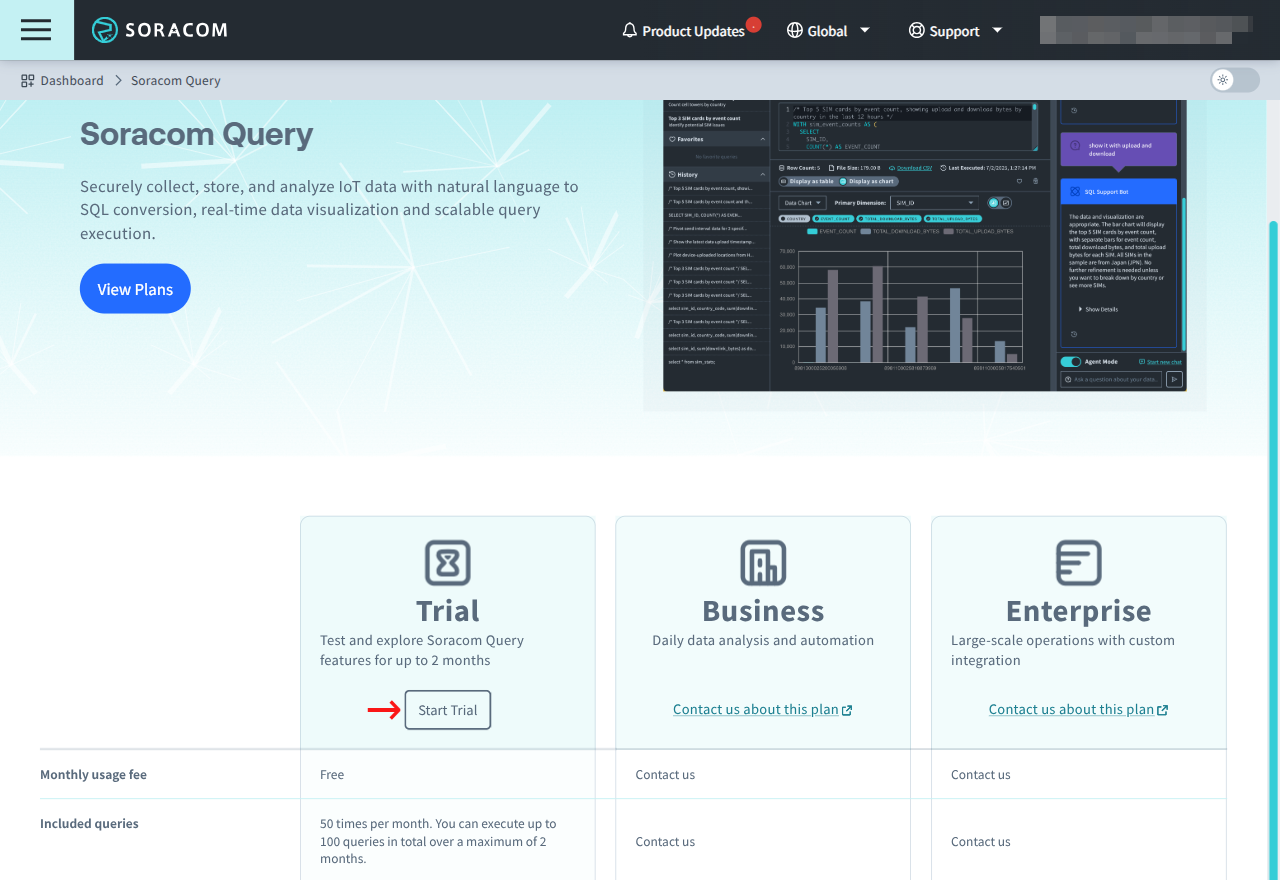Screen dimensions: 1280x880
Task: Click the Start Trial button
Action: pyautogui.click(x=447, y=710)
